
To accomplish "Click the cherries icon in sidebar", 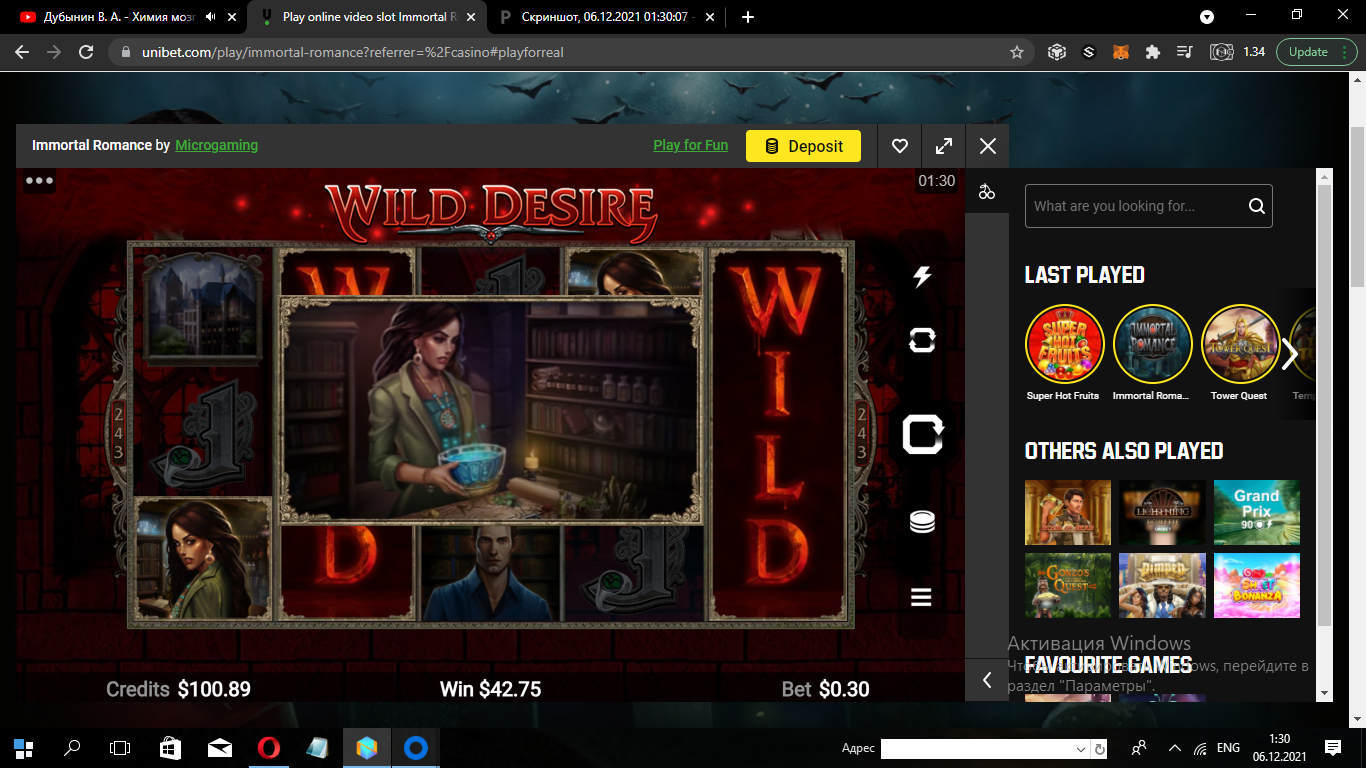I will click(x=987, y=192).
